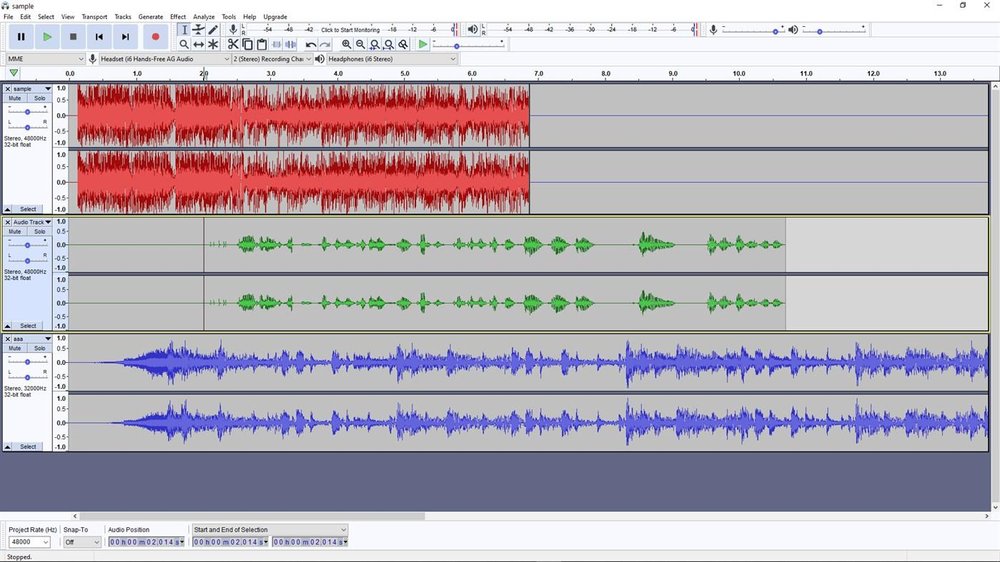Open the Generate menu
Screen dimensions: 1000x562
click(x=151, y=17)
